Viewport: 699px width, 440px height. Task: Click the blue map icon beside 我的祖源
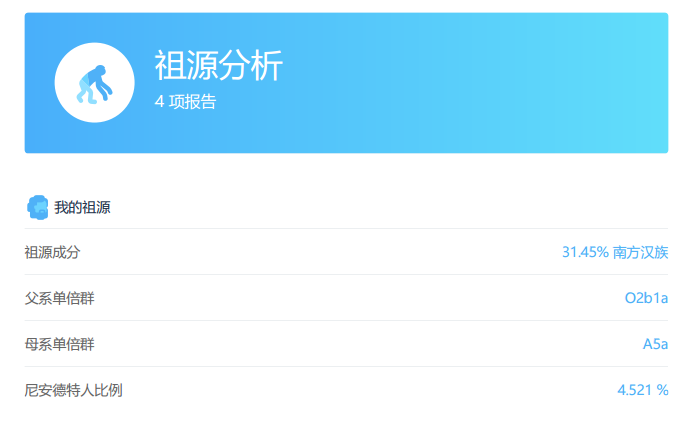[38, 207]
